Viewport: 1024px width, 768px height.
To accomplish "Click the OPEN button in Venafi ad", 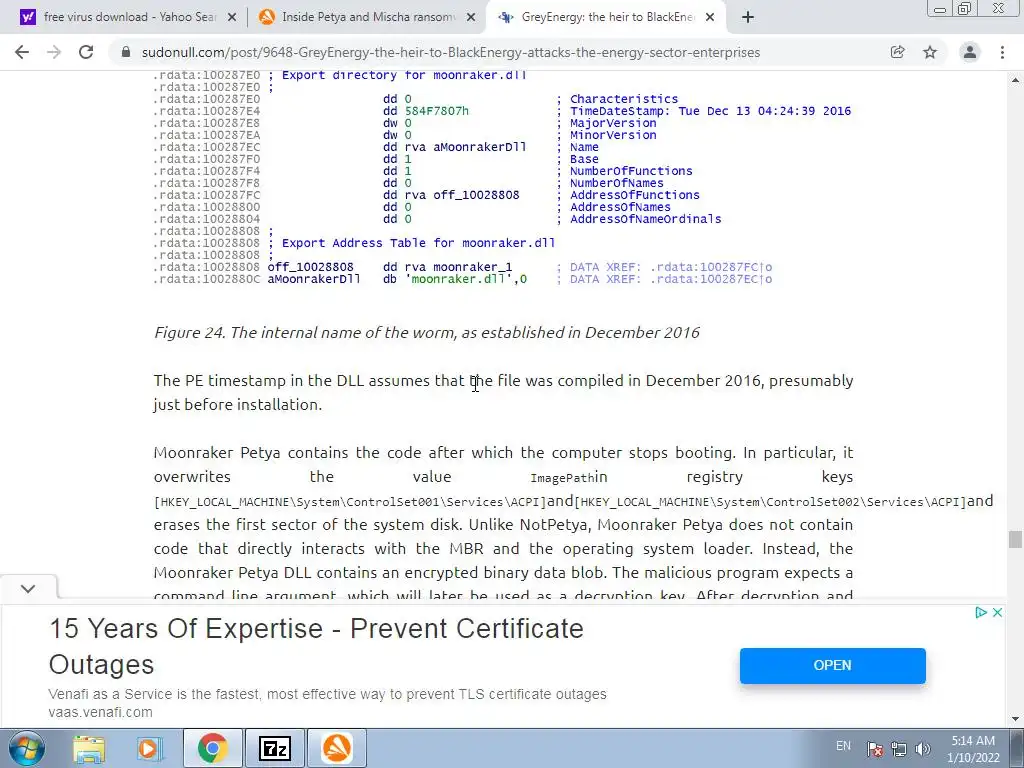I will coord(833,665).
